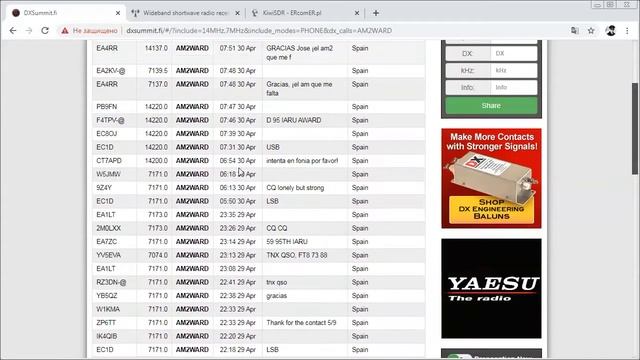The width and height of the screenshot is (640, 360).
Task: Select spotter EC8OJ callsign
Action: tap(107, 133)
